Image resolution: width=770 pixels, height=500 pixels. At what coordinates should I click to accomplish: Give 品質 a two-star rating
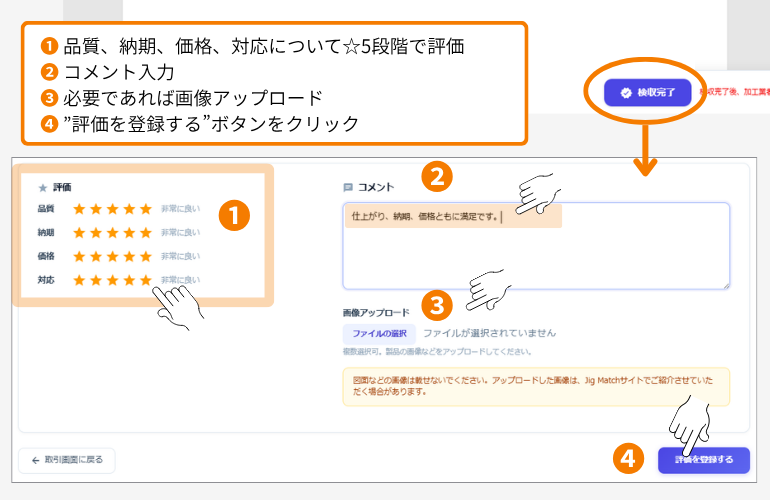96,209
